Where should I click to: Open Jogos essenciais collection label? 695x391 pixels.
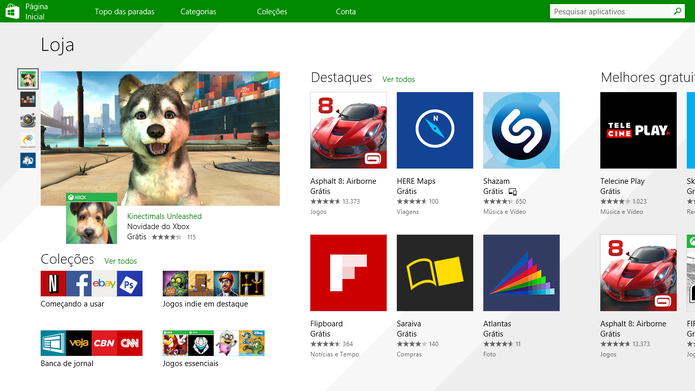tap(191, 364)
